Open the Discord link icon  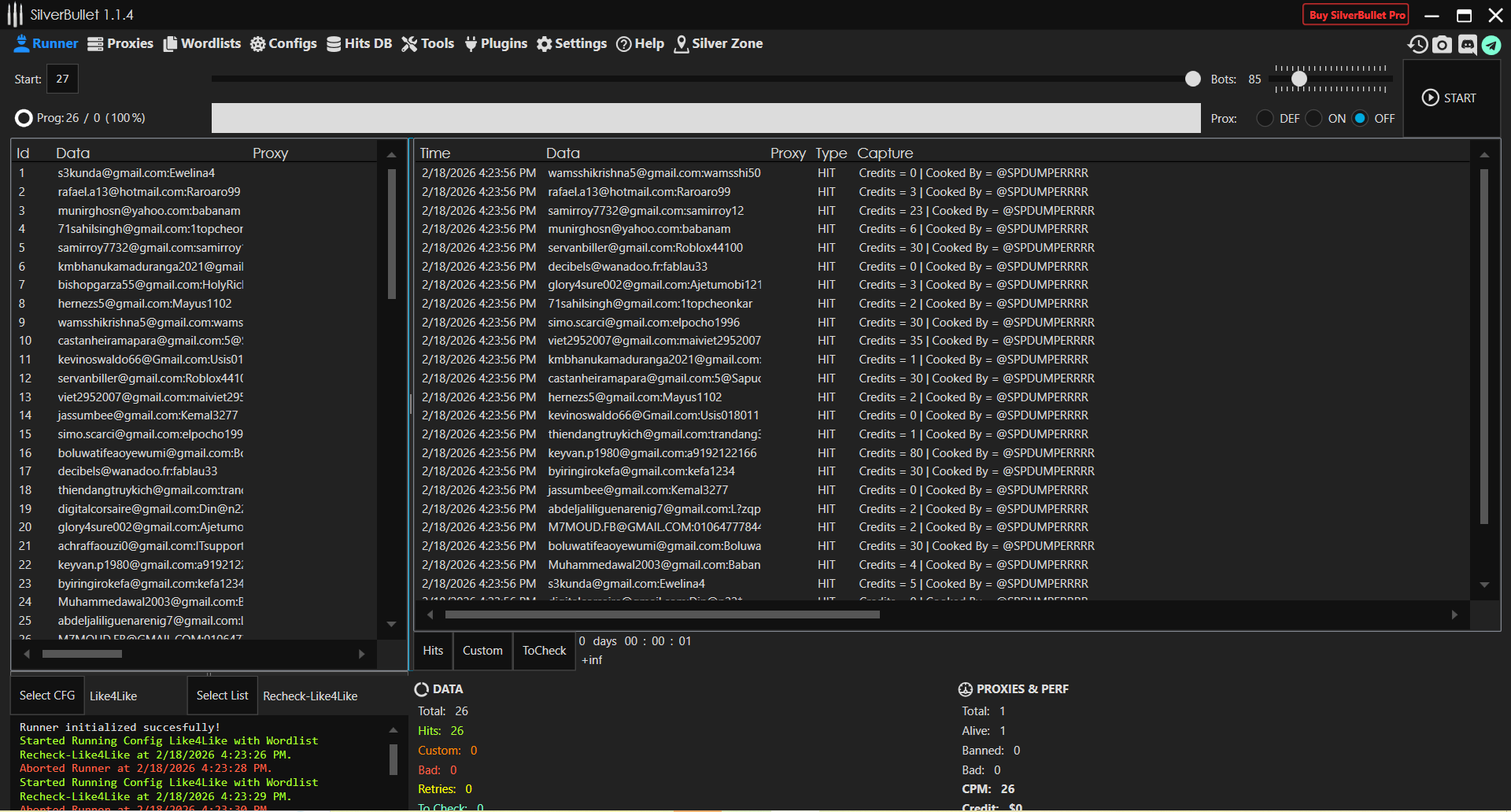1468,45
